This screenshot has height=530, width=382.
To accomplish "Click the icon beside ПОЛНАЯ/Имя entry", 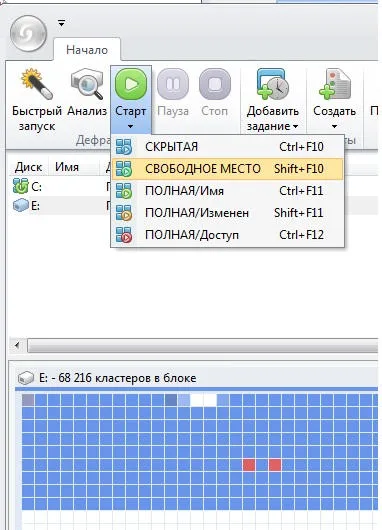I will (124, 191).
